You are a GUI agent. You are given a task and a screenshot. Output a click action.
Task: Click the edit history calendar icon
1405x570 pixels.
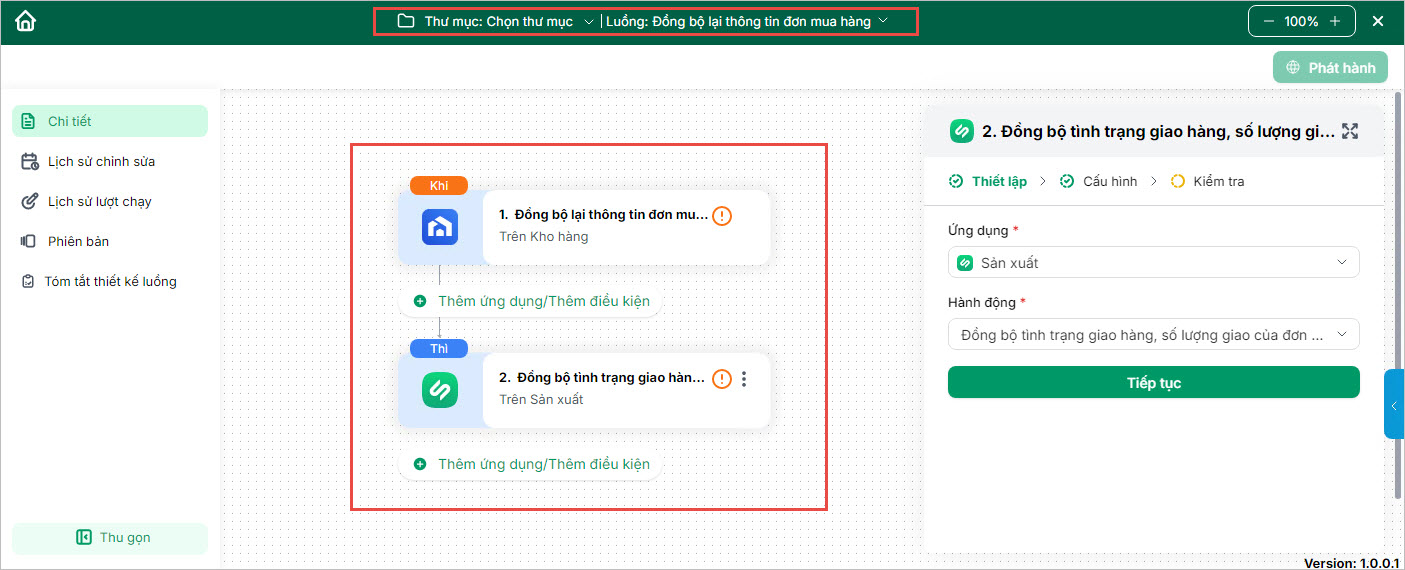point(29,161)
